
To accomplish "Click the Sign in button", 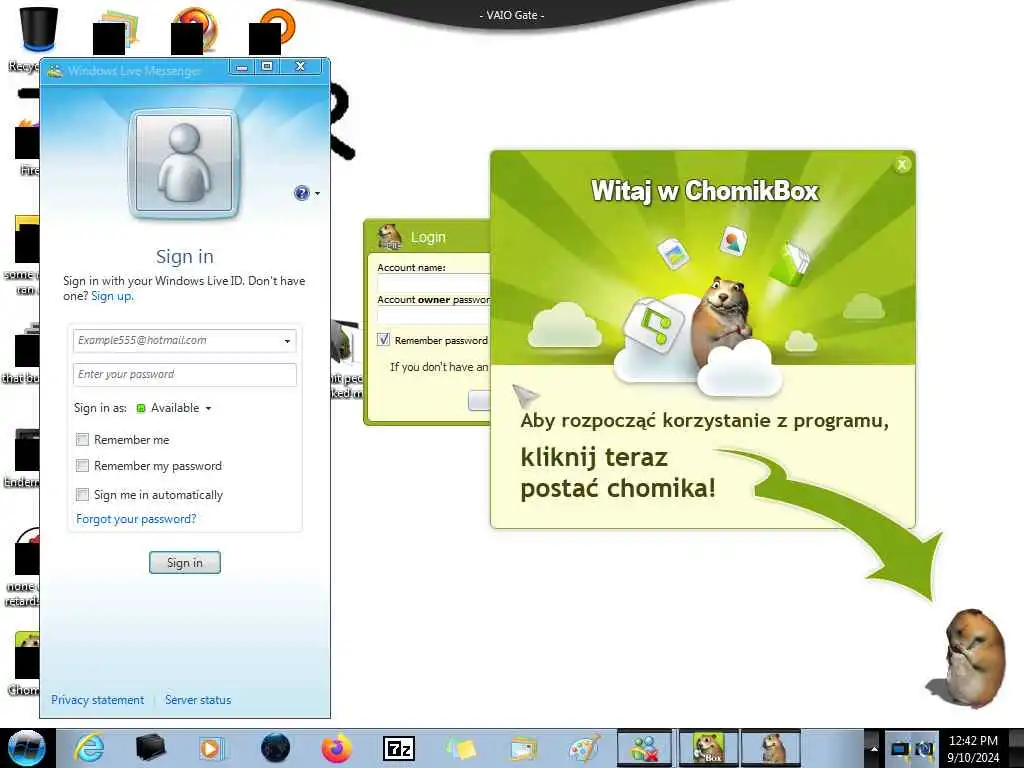I will coord(185,562).
